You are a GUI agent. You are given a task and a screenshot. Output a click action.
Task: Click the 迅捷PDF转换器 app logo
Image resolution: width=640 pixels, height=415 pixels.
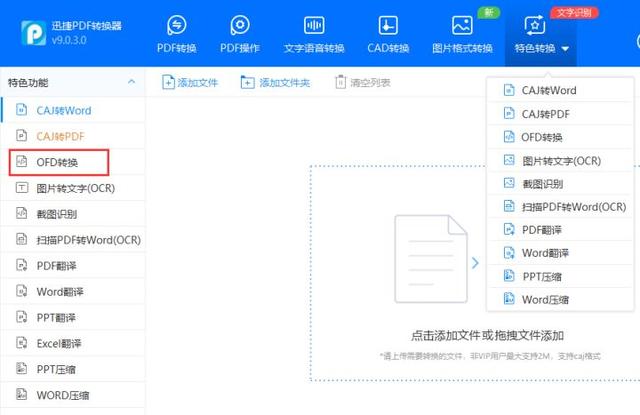pyautogui.click(x=33, y=33)
